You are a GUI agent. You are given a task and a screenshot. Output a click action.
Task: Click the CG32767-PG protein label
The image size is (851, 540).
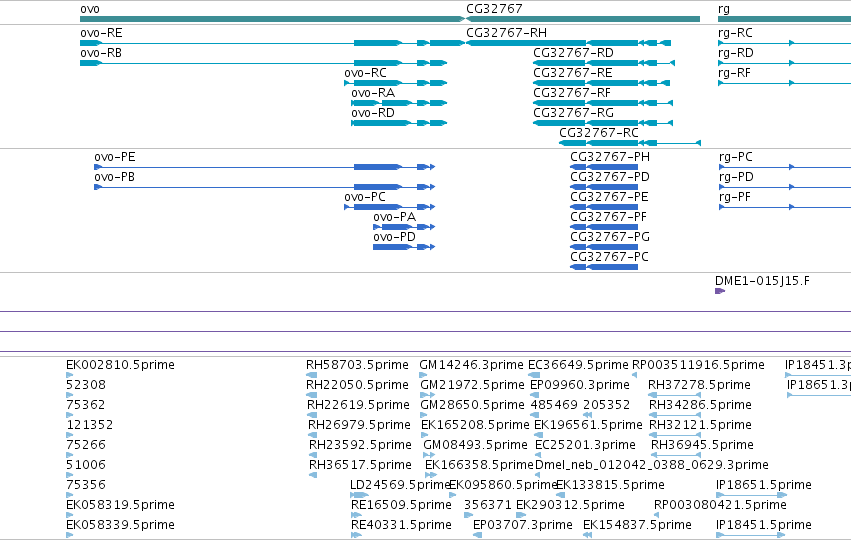tap(609, 238)
